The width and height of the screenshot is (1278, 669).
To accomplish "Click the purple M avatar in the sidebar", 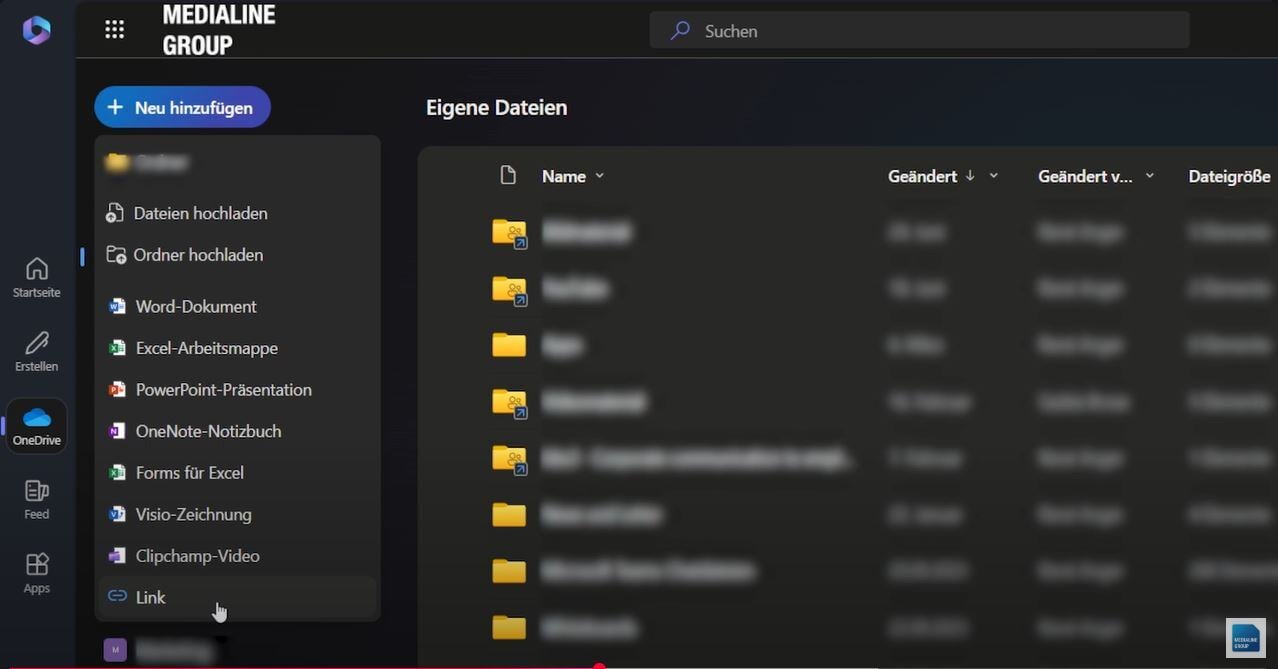I will pos(115,650).
